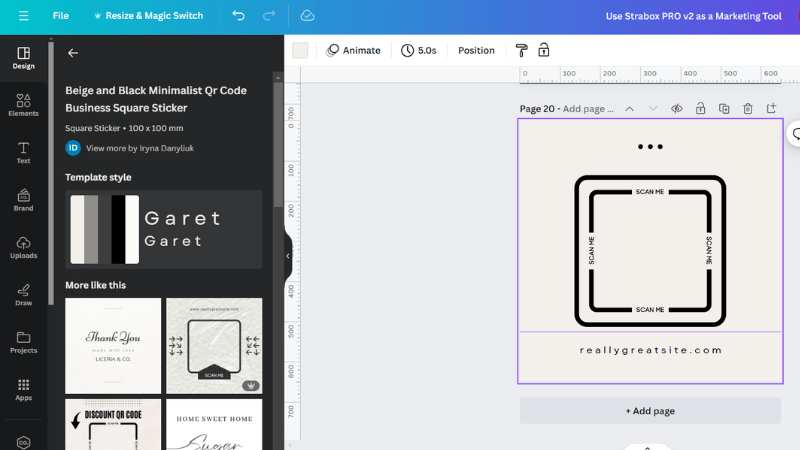This screenshot has height=450, width=800.
Task: Open the Position tab
Action: click(x=476, y=50)
